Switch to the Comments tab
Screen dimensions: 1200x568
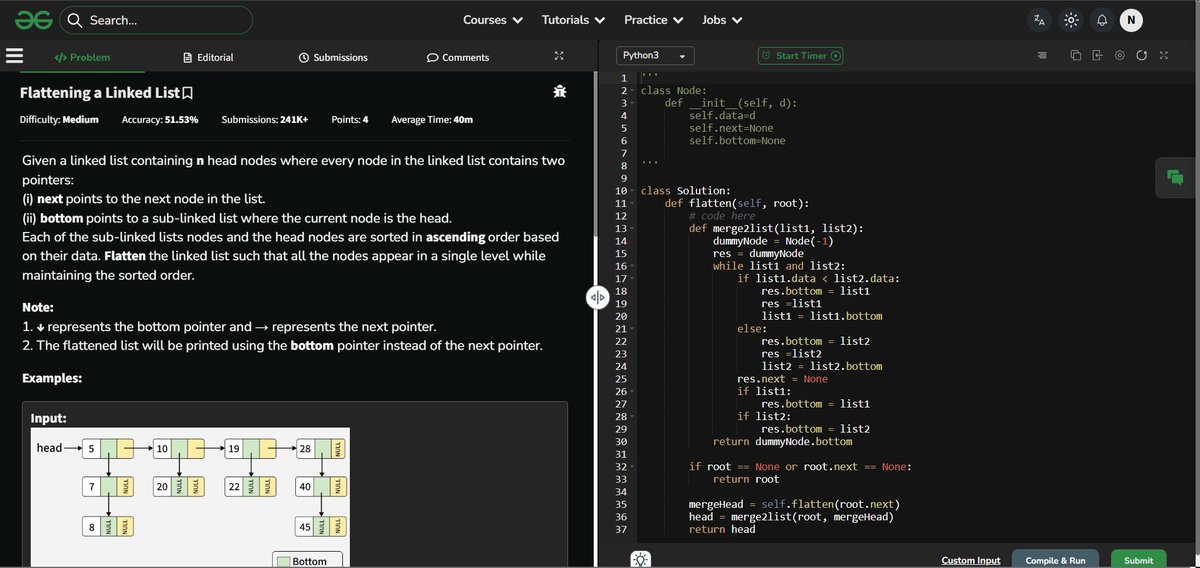click(x=458, y=57)
